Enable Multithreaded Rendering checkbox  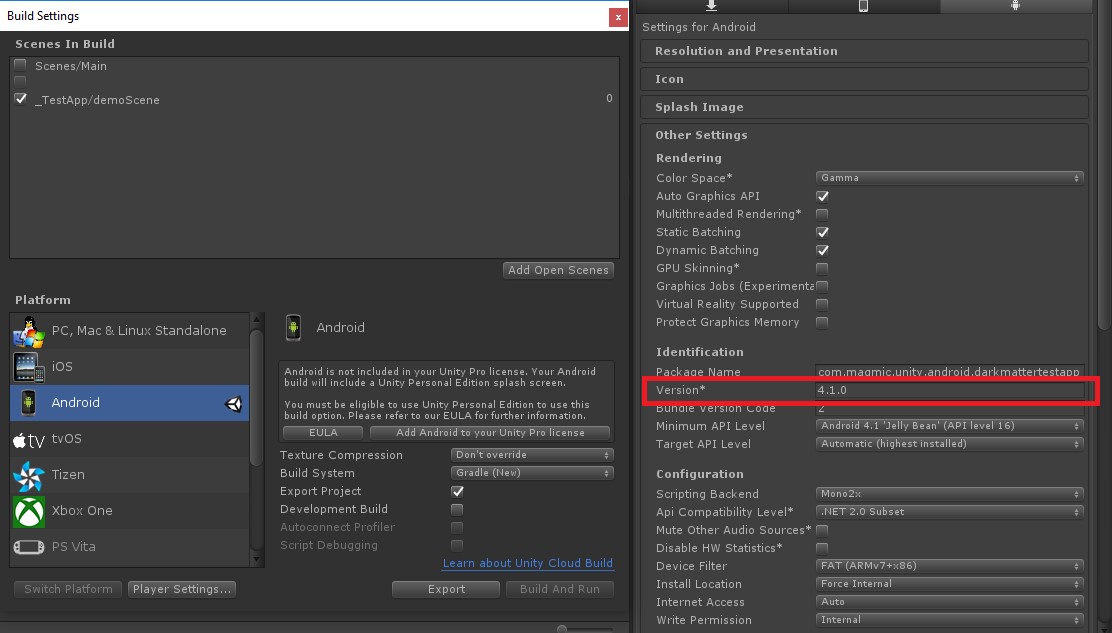(x=823, y=214)
